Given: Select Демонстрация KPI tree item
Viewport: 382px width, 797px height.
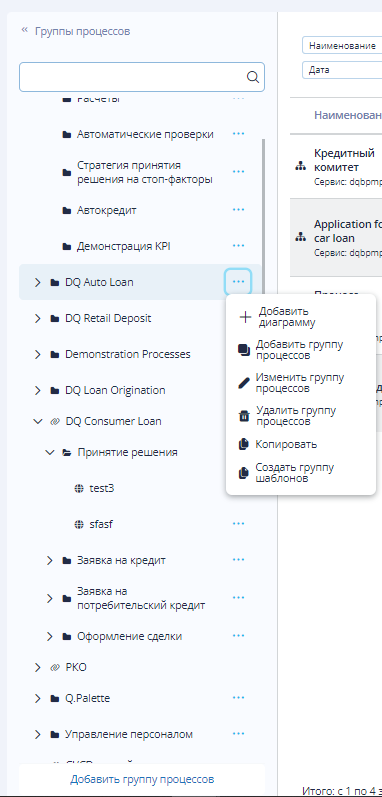Looking at the screenshot, I should point(123,247).
